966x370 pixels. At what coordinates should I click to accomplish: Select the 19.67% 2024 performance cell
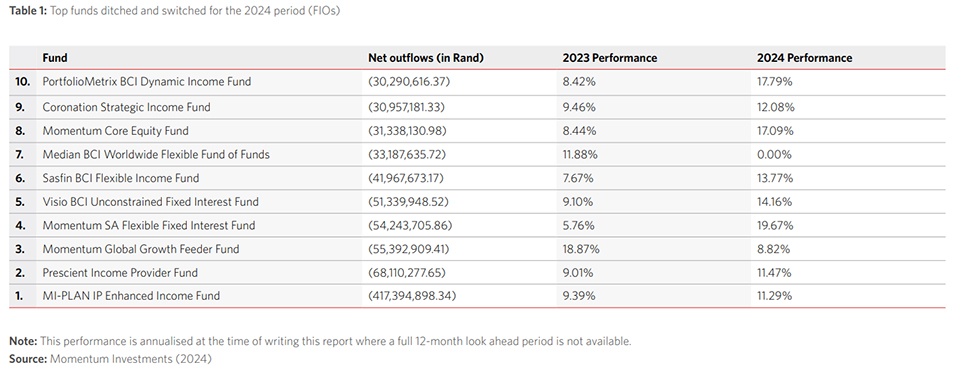[x=774, y=225]
